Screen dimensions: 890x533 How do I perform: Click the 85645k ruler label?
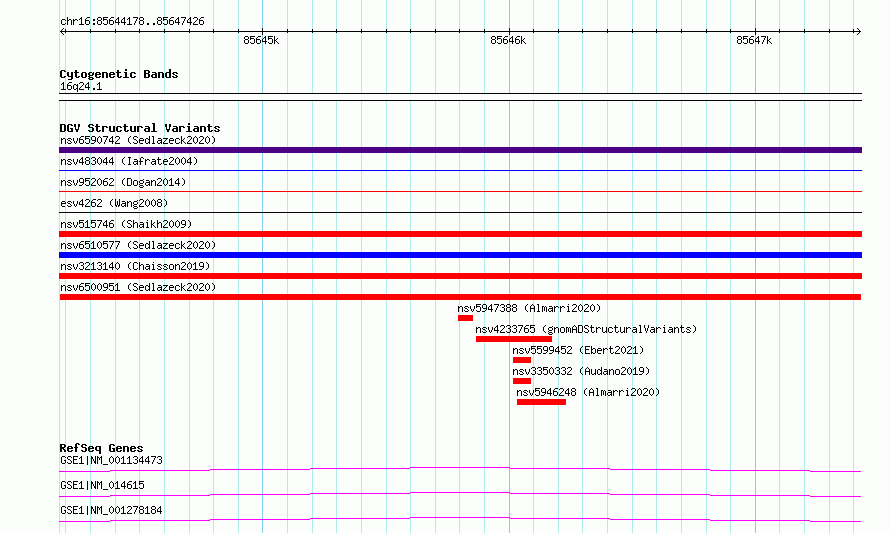coord(261,40)
